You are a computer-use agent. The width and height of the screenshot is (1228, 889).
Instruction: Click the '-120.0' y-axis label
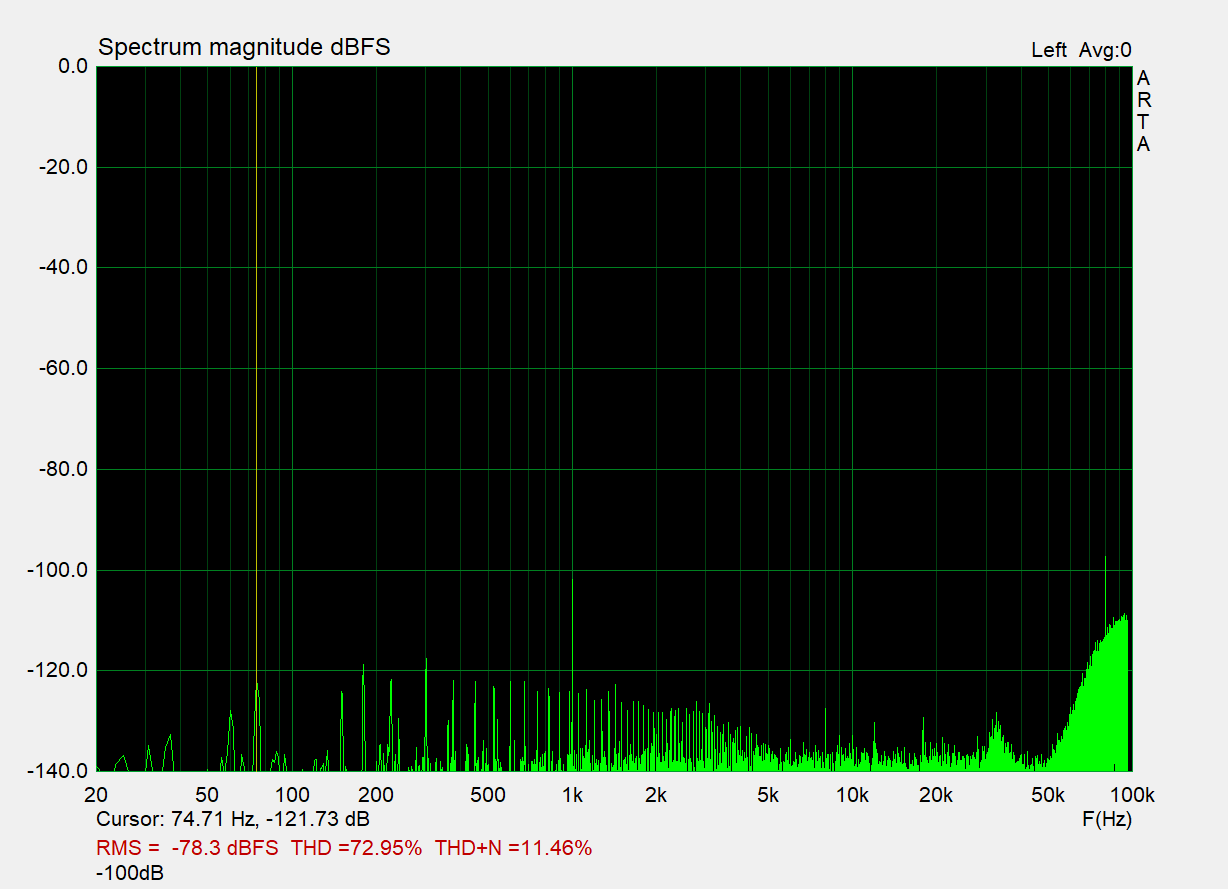pos(59,670)
